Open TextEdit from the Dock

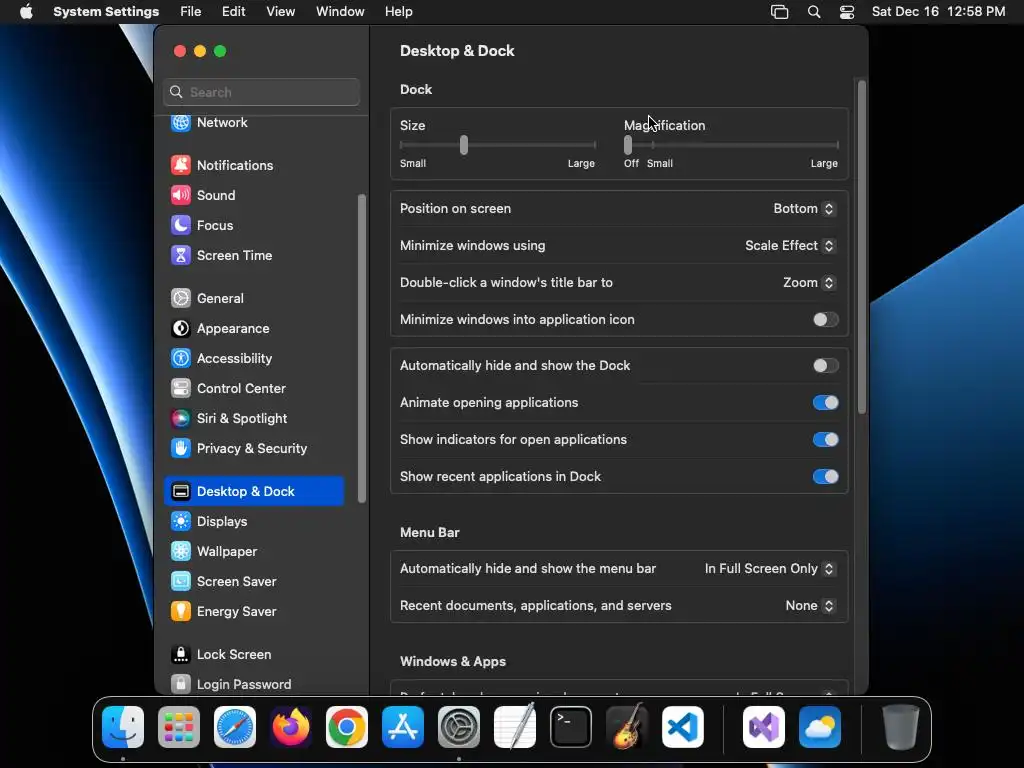pyautogui.click(x=515, y=726)
